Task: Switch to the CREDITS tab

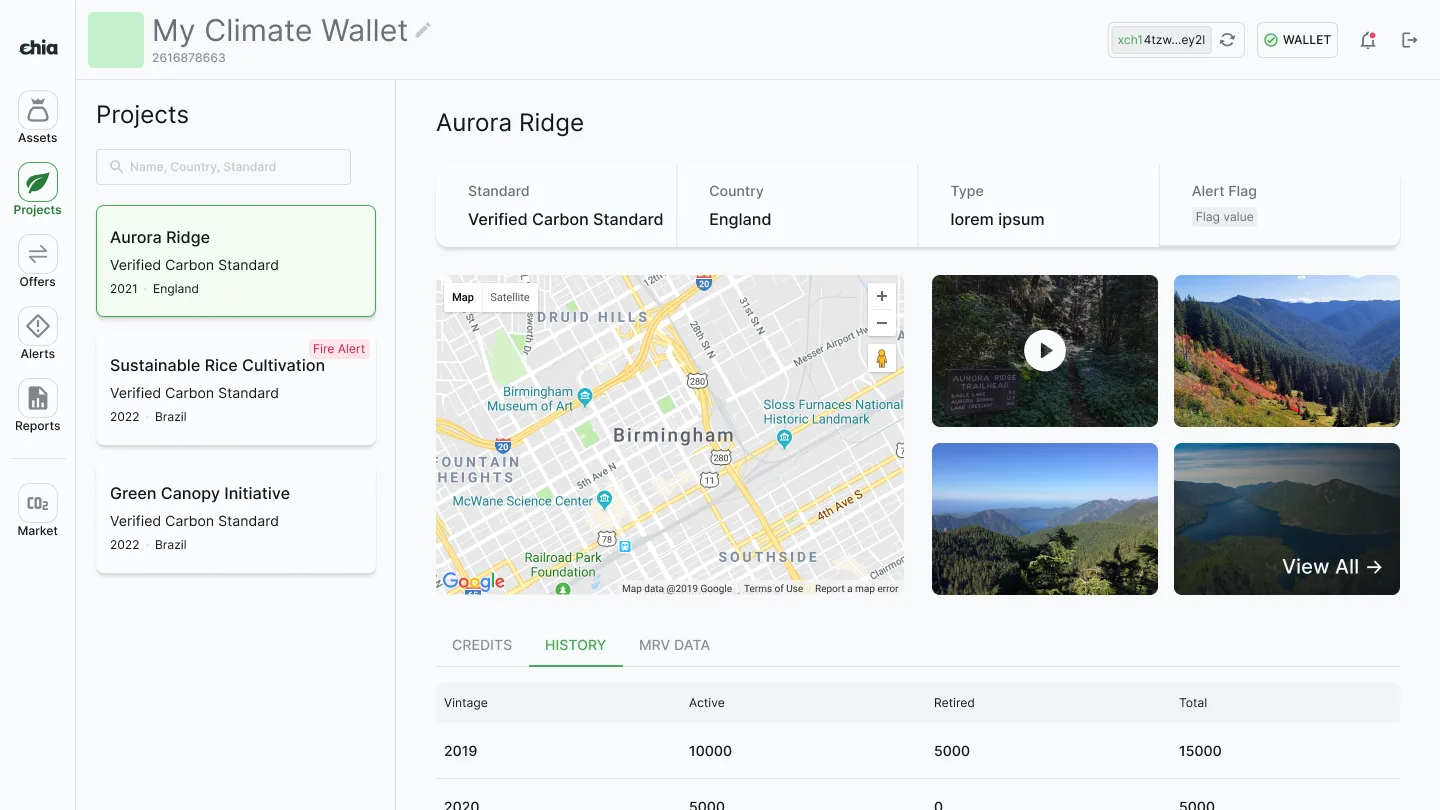Action: 482,645
